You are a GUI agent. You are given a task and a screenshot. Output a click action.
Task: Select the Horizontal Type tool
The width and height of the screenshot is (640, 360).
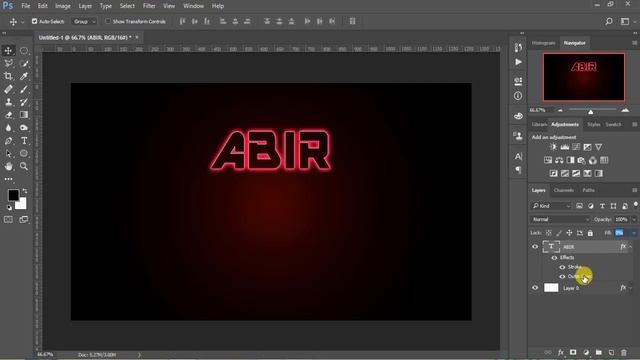point(24,141)
